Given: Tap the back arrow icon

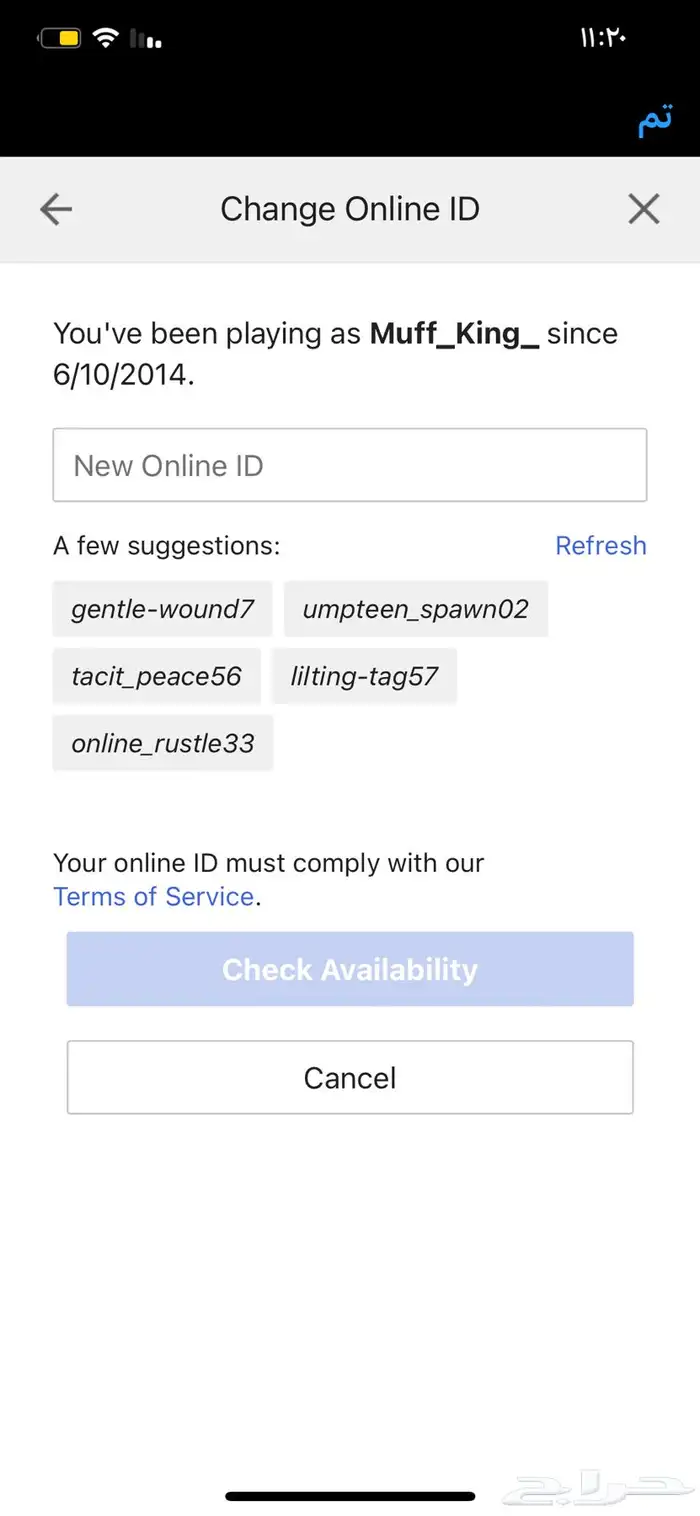Looking at the screenshot, I should point(56,209).
